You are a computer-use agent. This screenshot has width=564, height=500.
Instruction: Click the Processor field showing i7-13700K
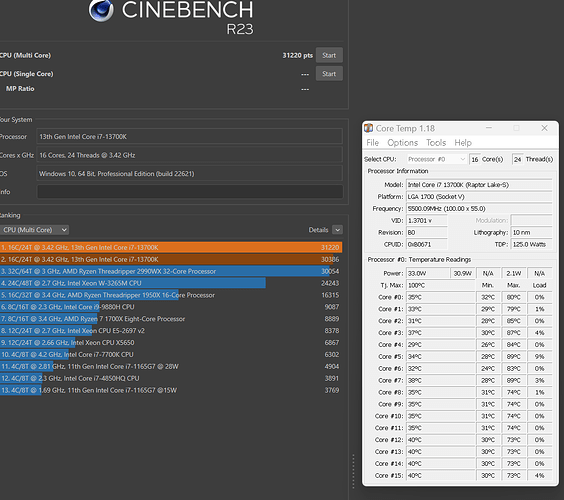[190, 137]
